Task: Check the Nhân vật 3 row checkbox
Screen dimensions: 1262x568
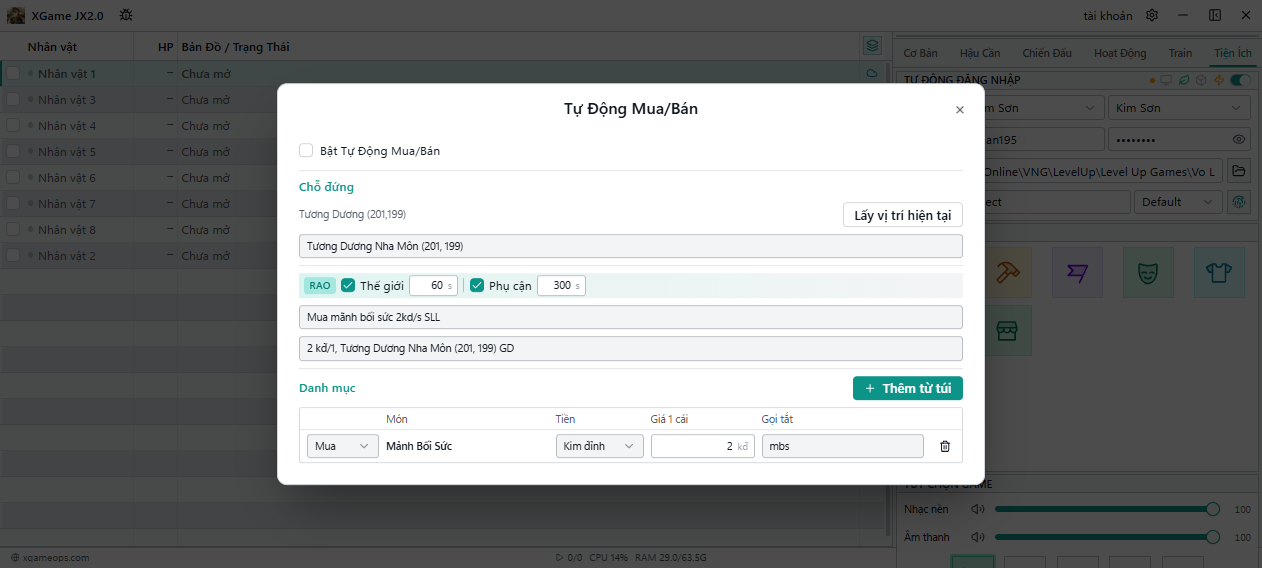Action: [x=13, y=100]
